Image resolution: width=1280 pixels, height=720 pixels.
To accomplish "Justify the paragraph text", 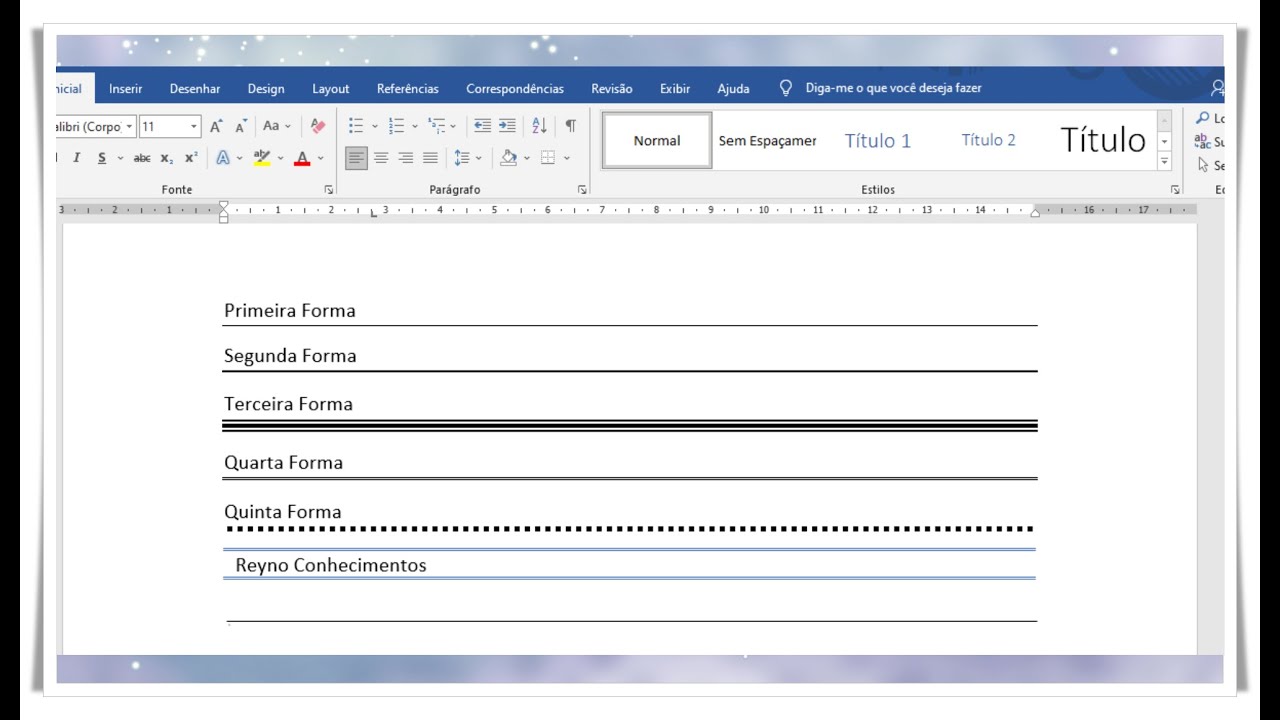I will point(430,158).
